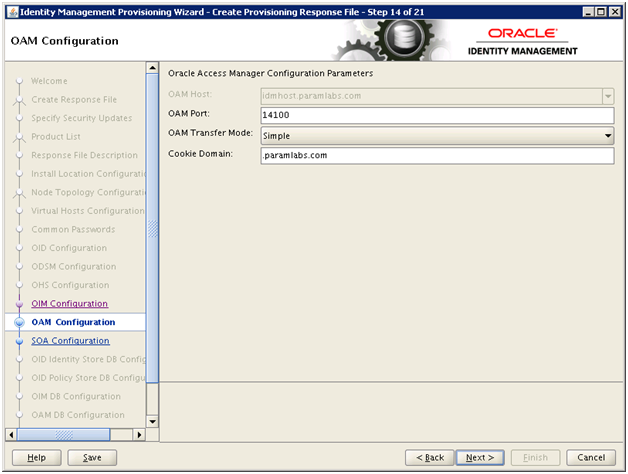Click the sidebar scroll right arrow
Image resolution: width=628 pixels, height=474 pixels.
(139, 435)
